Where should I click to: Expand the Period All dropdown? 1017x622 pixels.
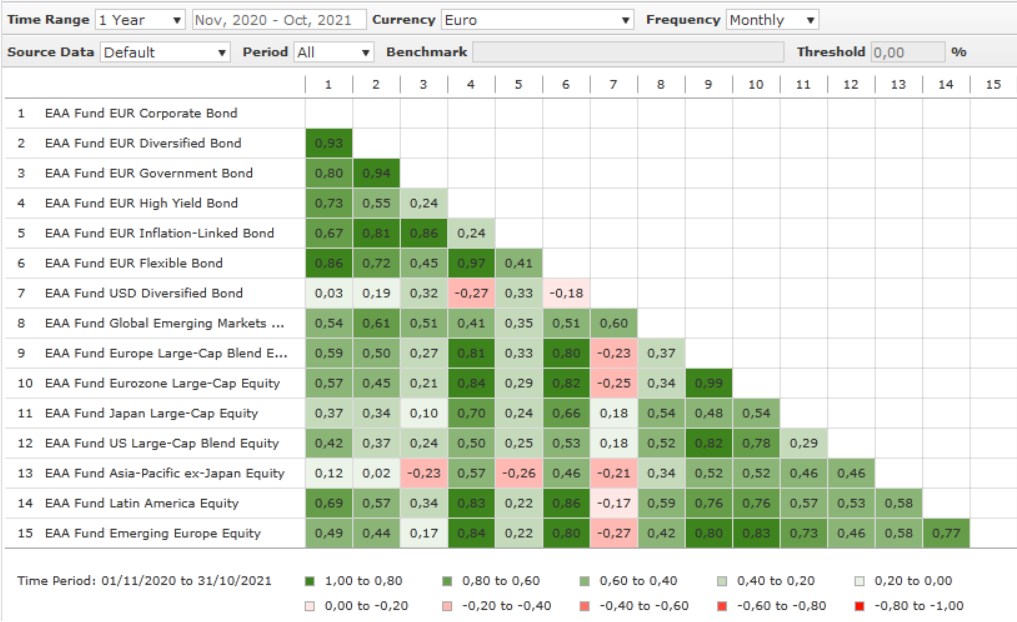pyautogui.click(x=334, y=52)
